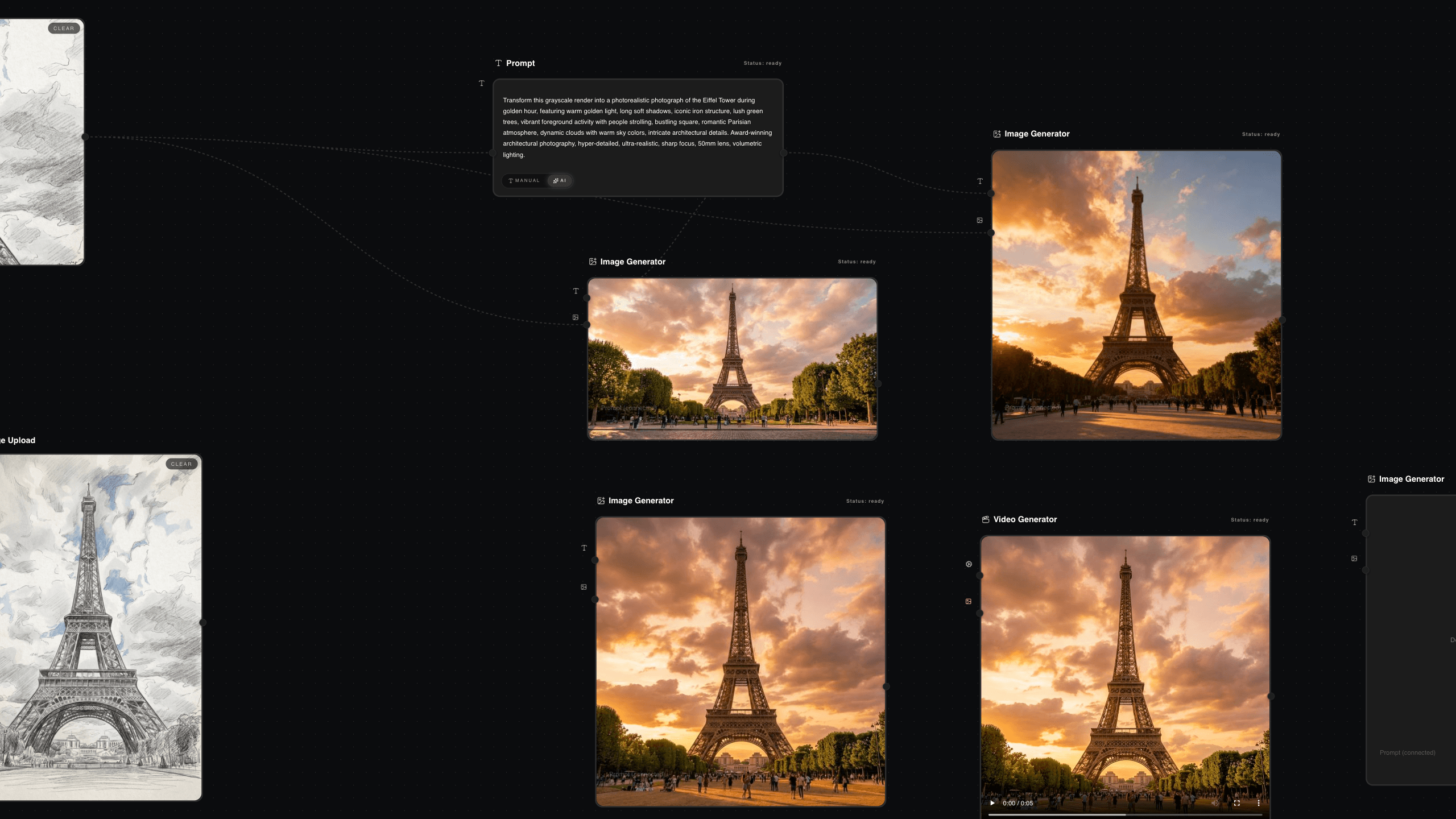The image size is (1456, 819).
Task: Select the Video Generator node title
Action: click(x=1025, y=519)
